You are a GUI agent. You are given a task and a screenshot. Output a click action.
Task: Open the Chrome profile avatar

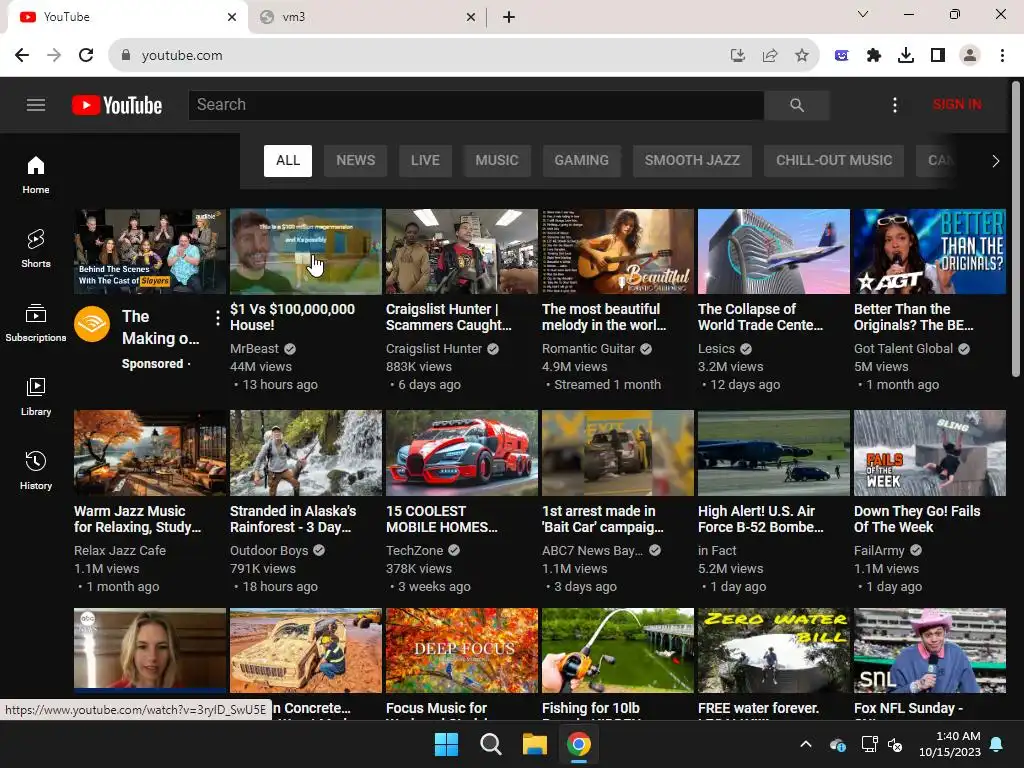click(970, 56)
